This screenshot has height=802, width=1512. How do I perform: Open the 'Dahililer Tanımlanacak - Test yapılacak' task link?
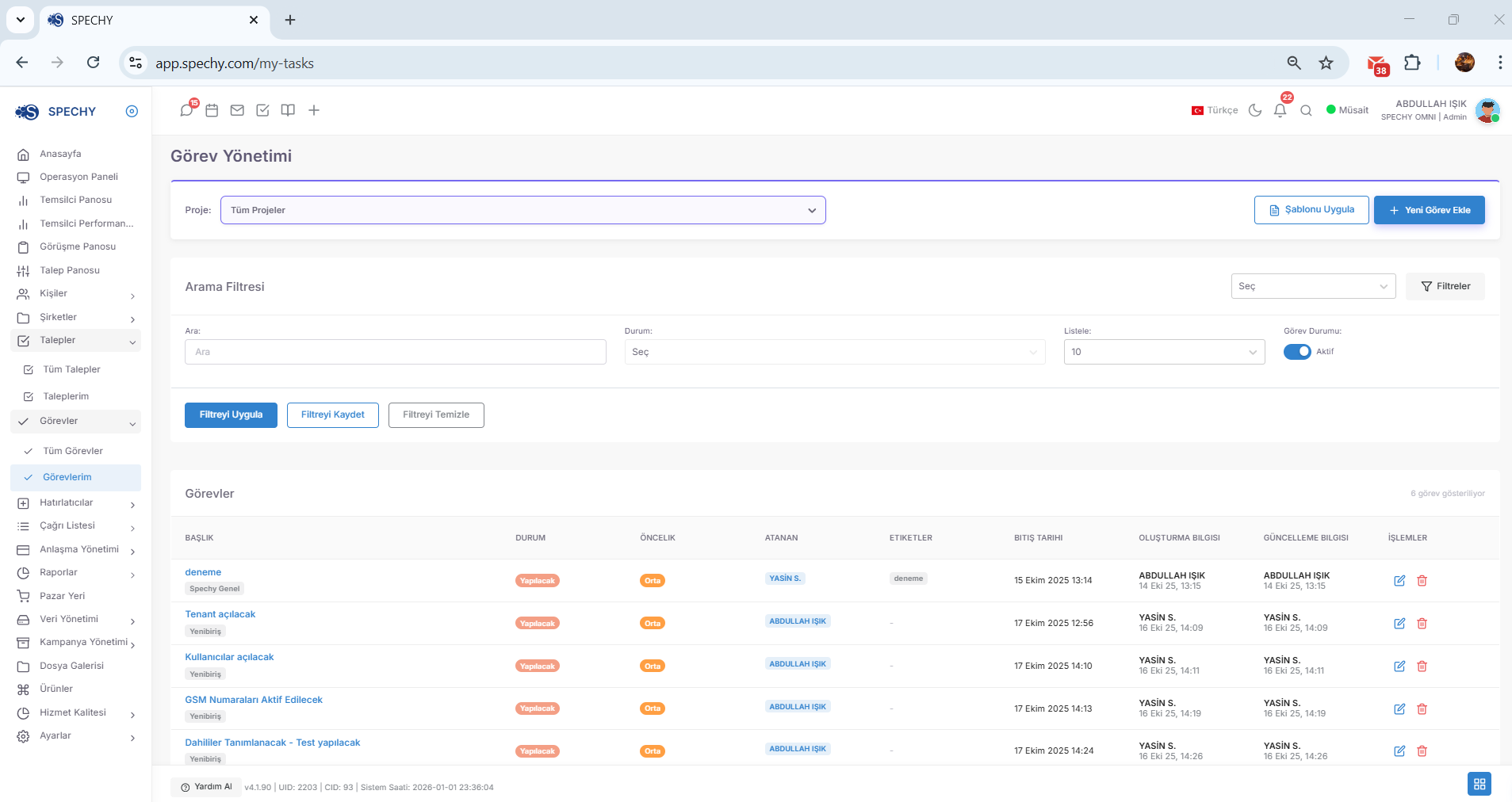273,743
